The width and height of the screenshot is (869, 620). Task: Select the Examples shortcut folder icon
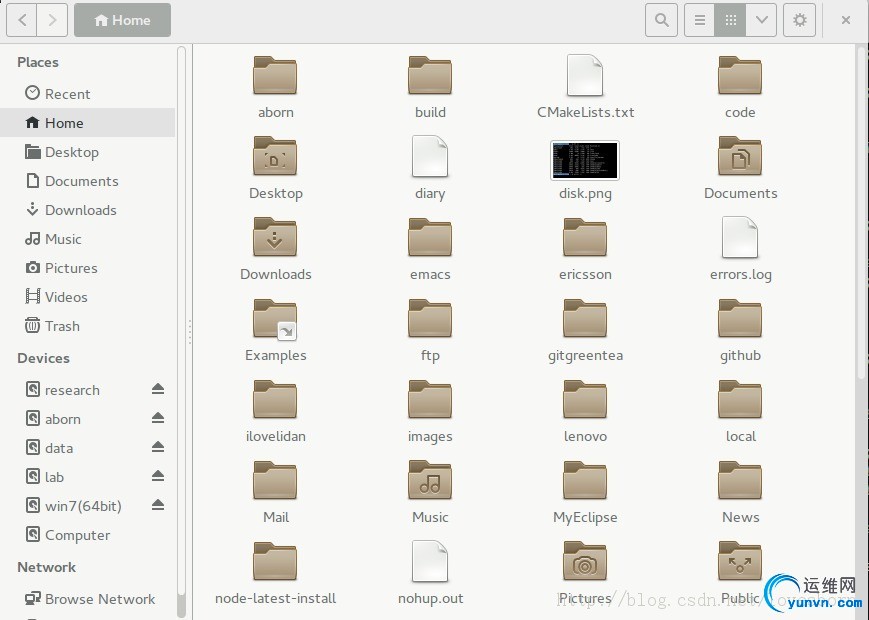[275, 319]
